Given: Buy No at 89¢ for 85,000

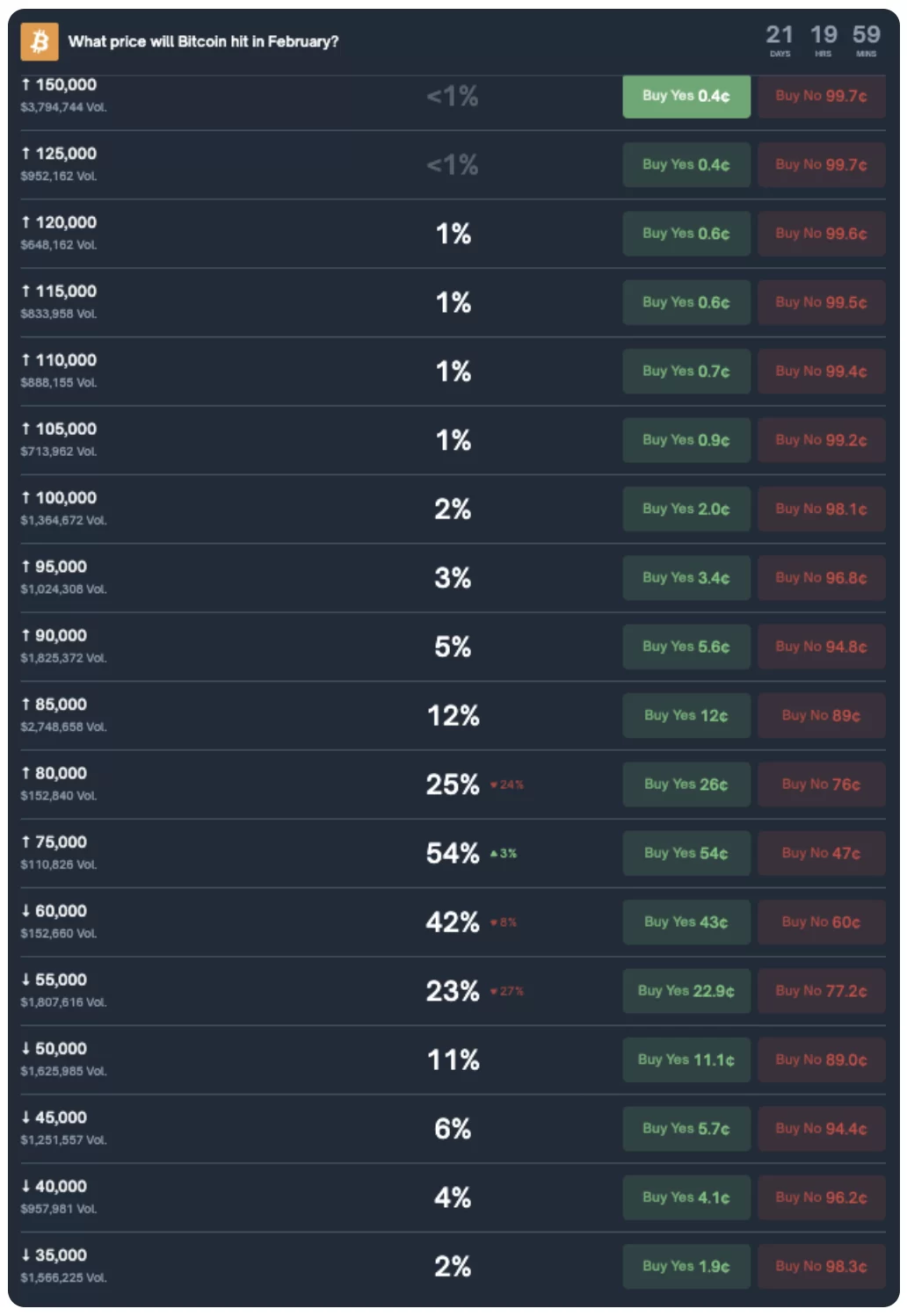Looking at the screenshot, I should (821, 715).
